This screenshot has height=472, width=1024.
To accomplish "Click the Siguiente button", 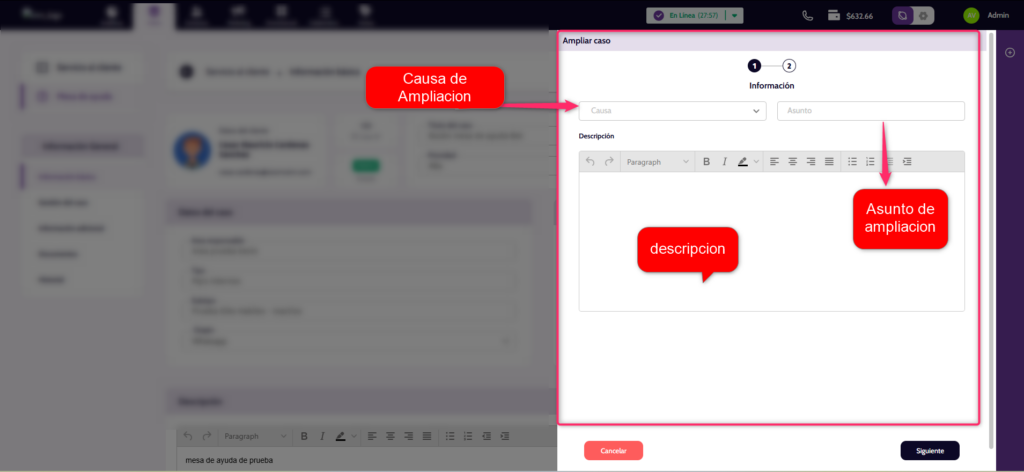I will [x=930, y=451].
